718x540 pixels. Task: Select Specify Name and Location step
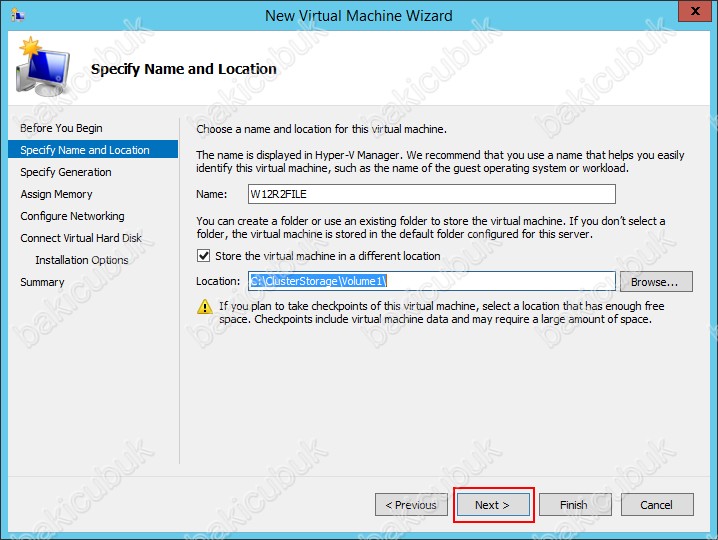point(93,150)
